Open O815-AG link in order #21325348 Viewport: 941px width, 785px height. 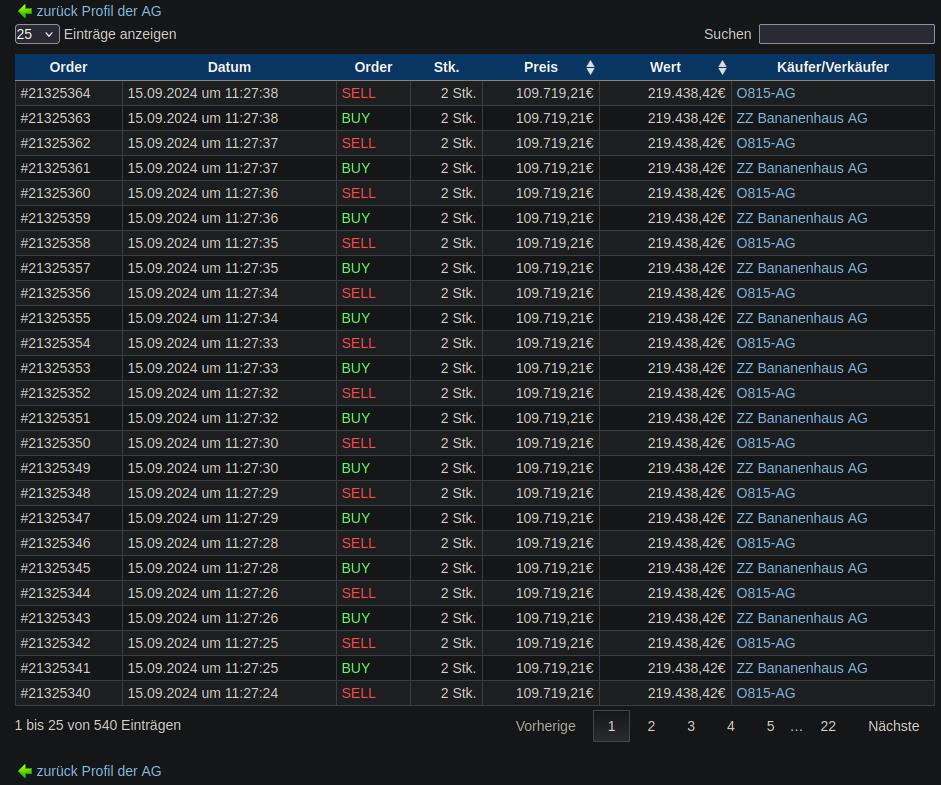(x=766, y=493)
